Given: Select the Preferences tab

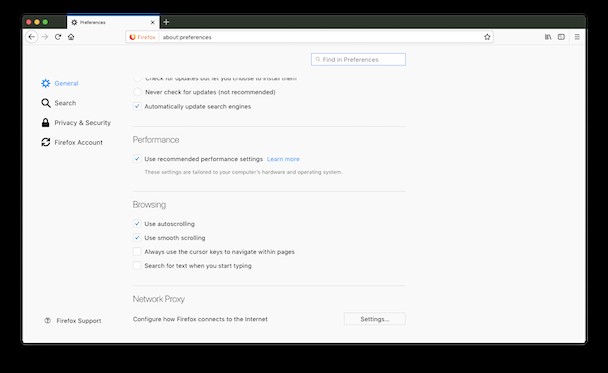Looking at the screenshot, I should [113, 22].
